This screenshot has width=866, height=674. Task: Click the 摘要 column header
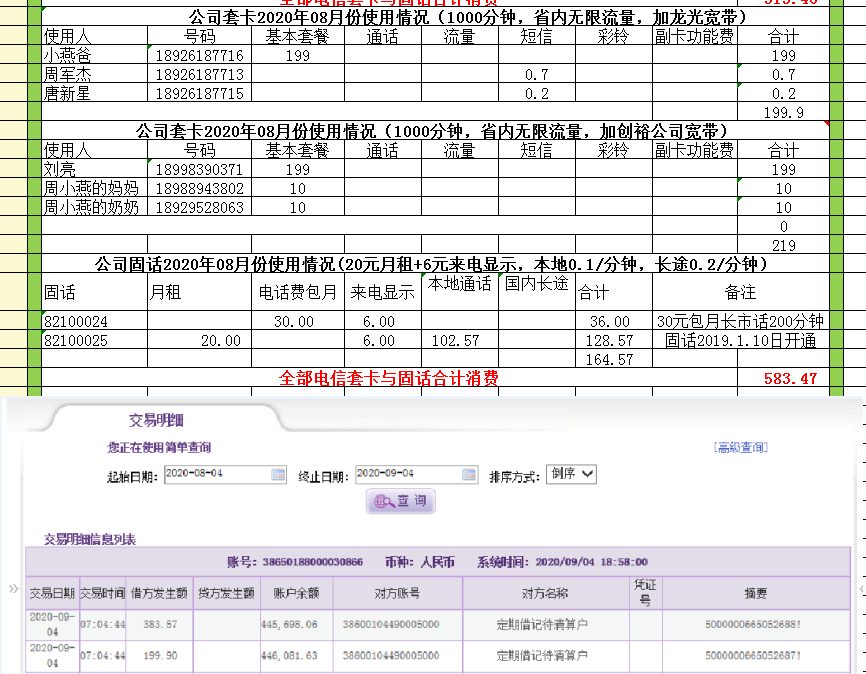tap(756, 593)
